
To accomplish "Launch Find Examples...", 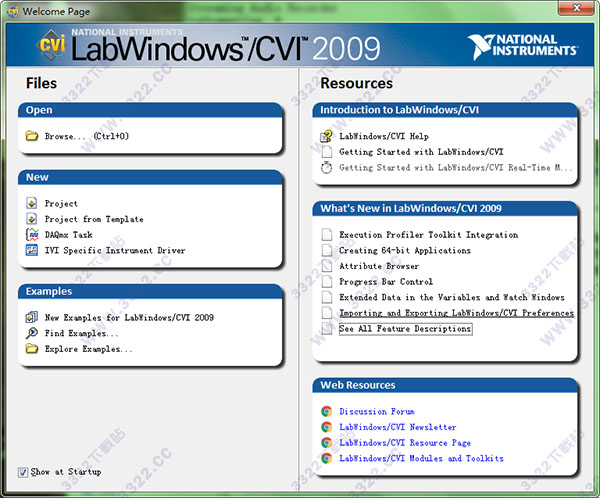I will tap(82, 333).
